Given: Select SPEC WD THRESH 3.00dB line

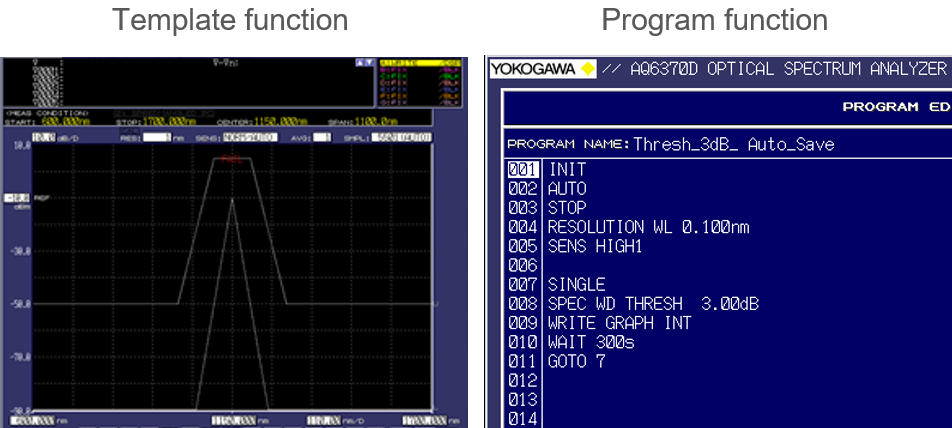Looking at the screenshot, I should (x=653, y=304).
